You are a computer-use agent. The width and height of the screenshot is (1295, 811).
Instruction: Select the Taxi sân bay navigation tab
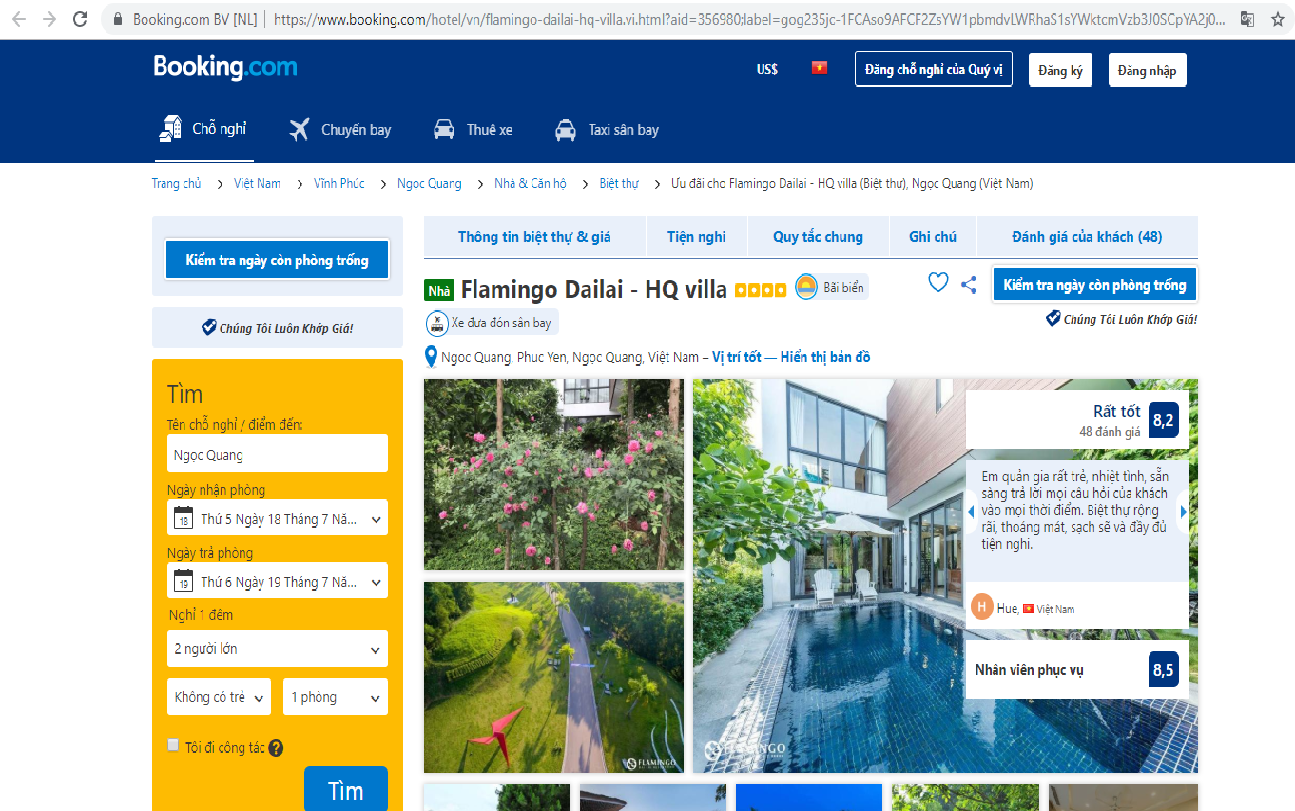(x=607, y=130)
